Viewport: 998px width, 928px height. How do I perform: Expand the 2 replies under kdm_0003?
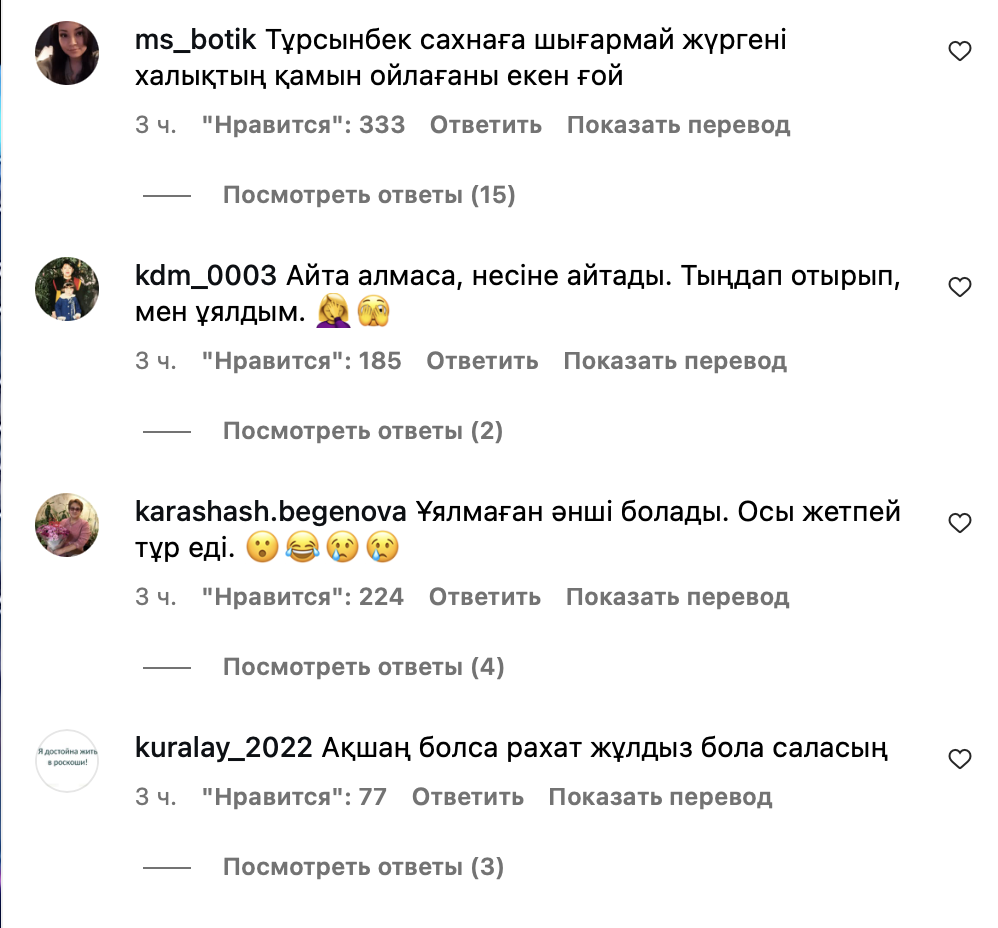click(363, 431)
